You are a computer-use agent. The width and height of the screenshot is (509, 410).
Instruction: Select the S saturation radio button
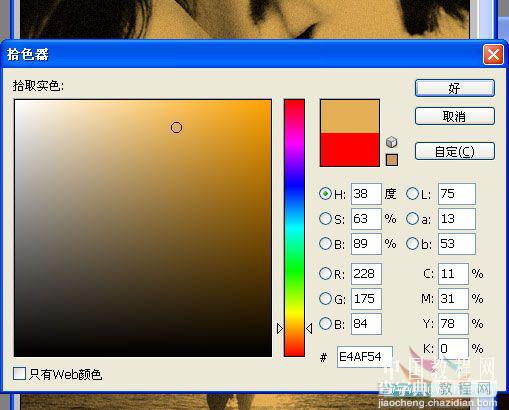coord(325,219)
